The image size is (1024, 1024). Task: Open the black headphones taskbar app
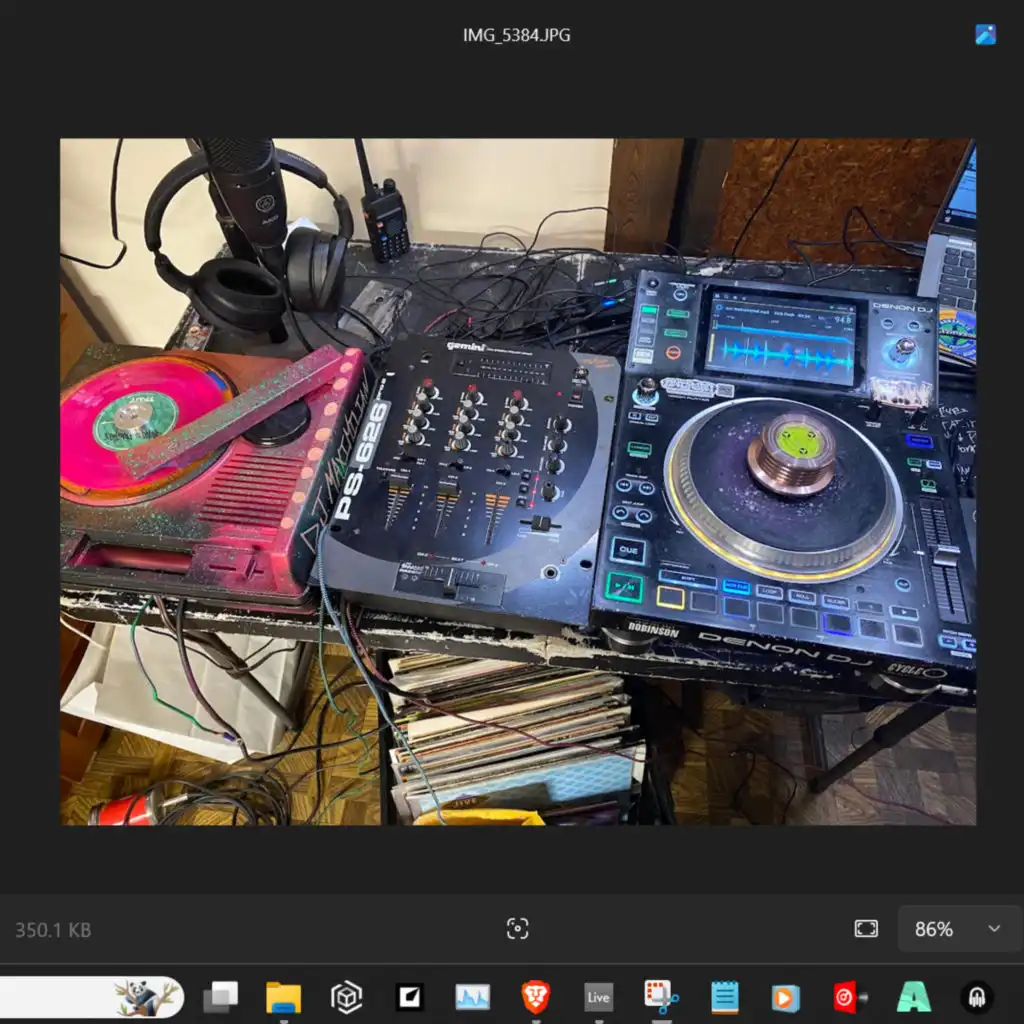click(x=976, y=997)
